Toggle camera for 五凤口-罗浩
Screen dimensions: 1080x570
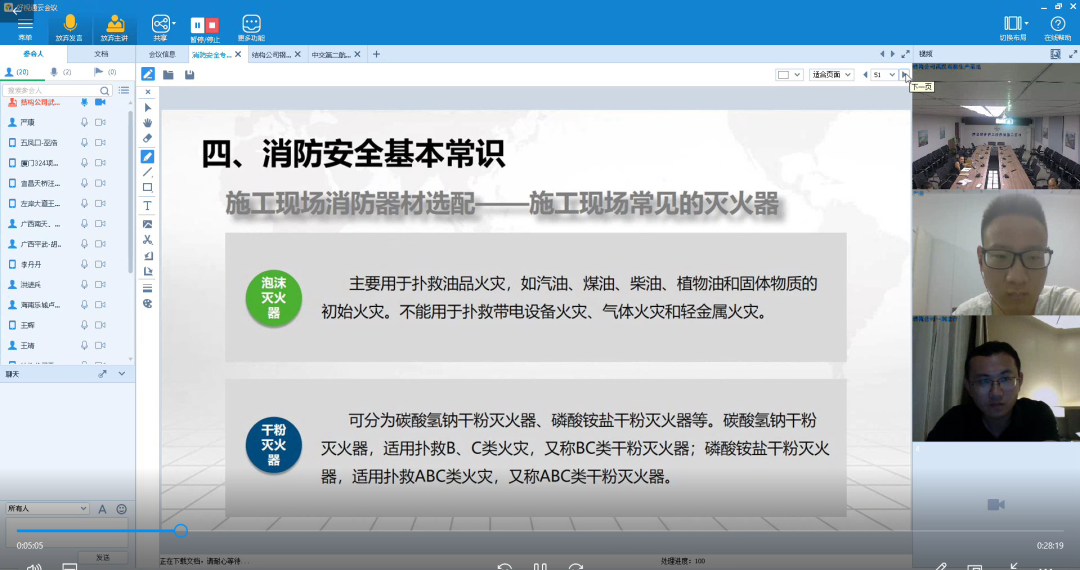[x=100, y=142]
